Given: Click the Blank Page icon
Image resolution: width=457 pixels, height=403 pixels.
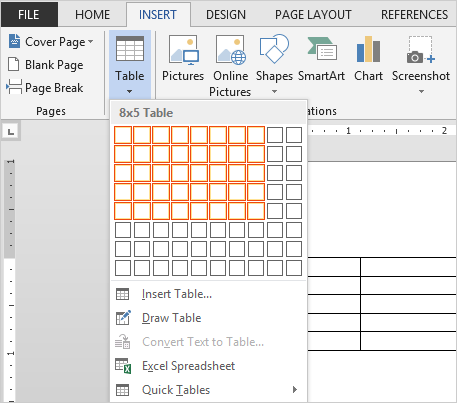Looking at the screenshot, I should (x=13, y=64).
